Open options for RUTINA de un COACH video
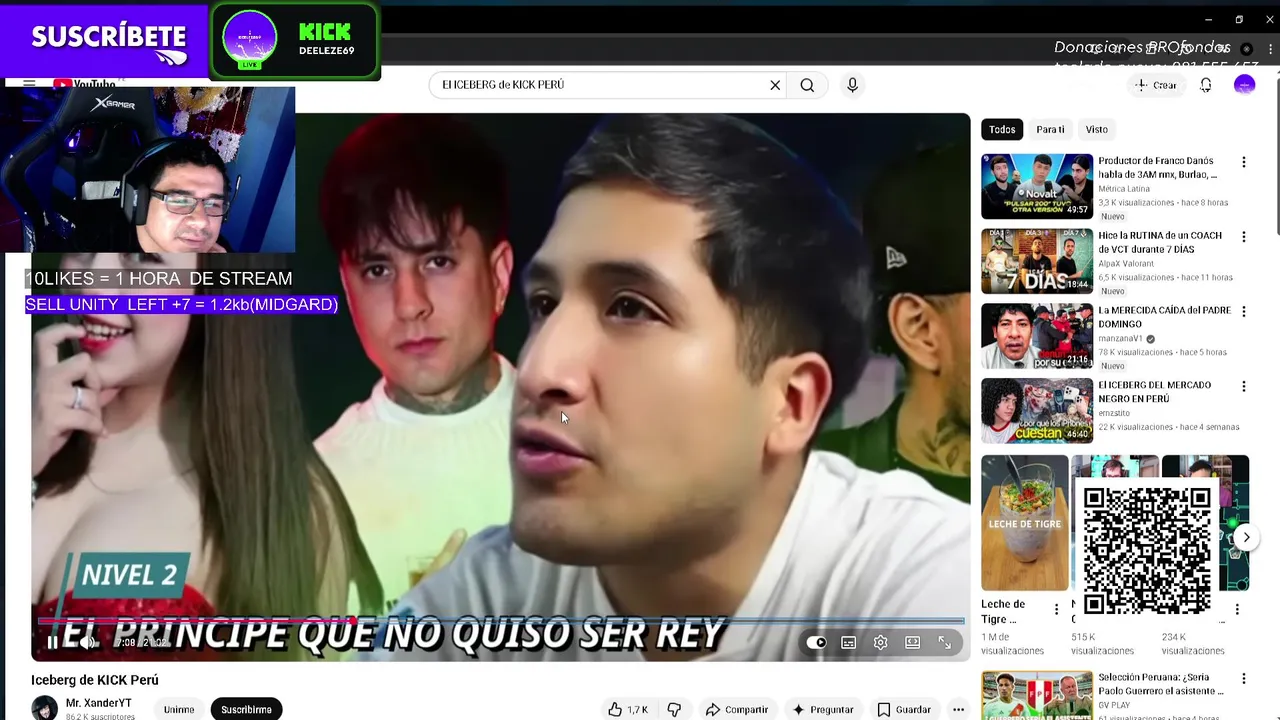1280x720 pixels. pos(1244,237)
